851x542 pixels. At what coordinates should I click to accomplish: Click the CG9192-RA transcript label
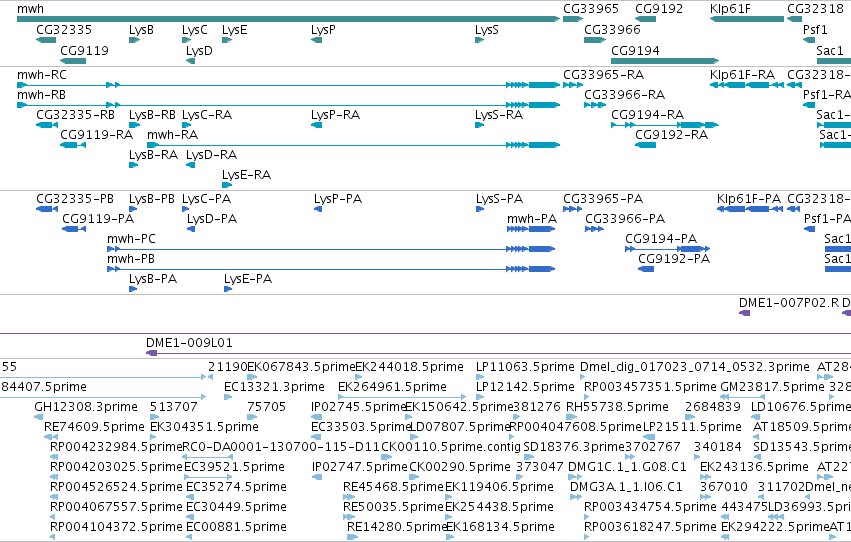coord(671,134)
